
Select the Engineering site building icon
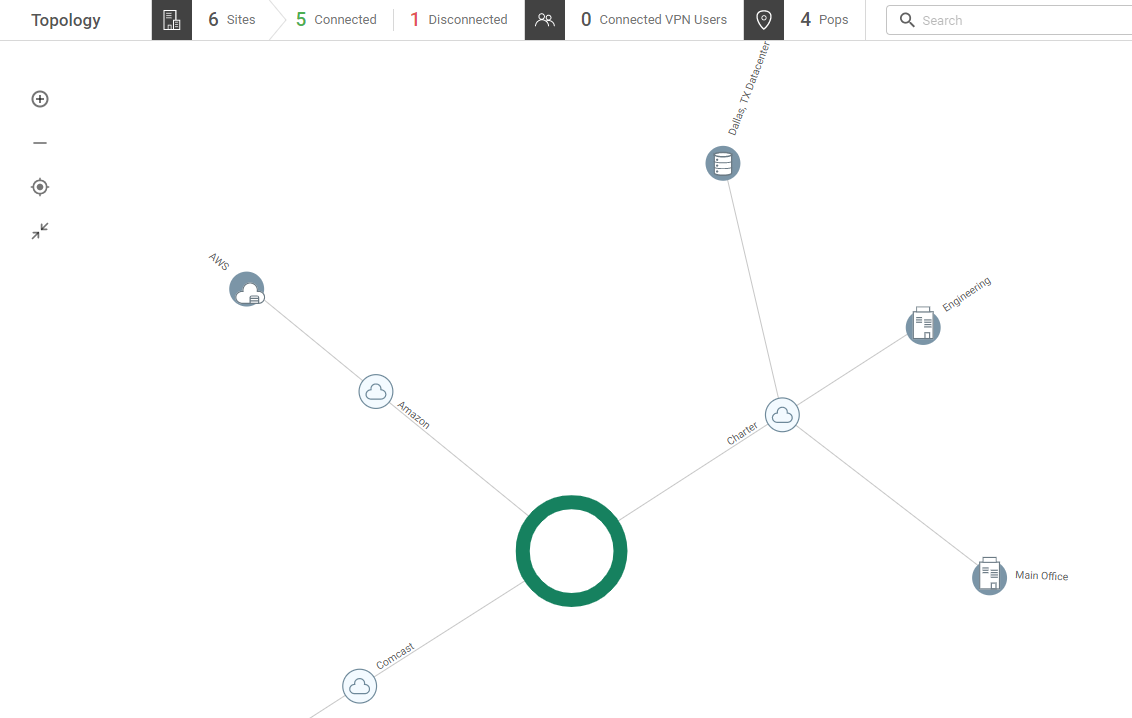coord(922,326)
